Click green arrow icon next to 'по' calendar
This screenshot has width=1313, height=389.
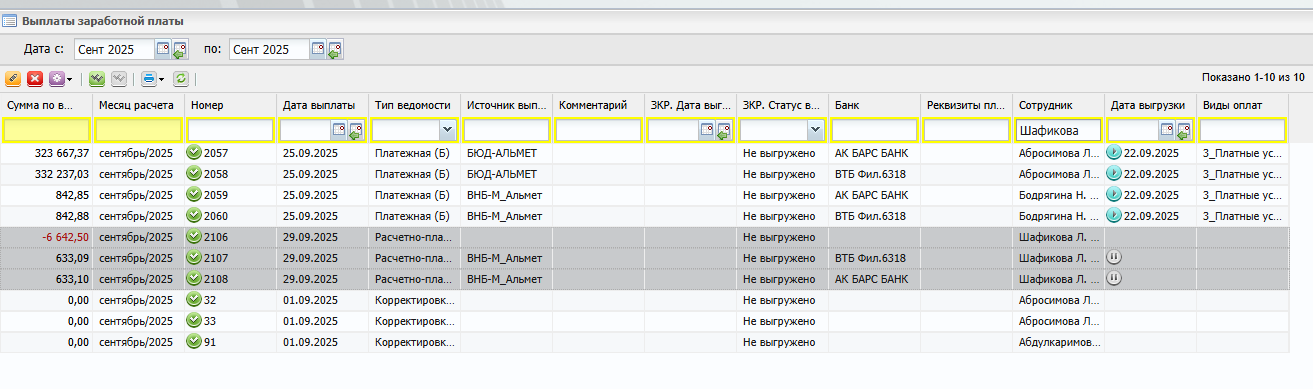click(x=335, y=49)
